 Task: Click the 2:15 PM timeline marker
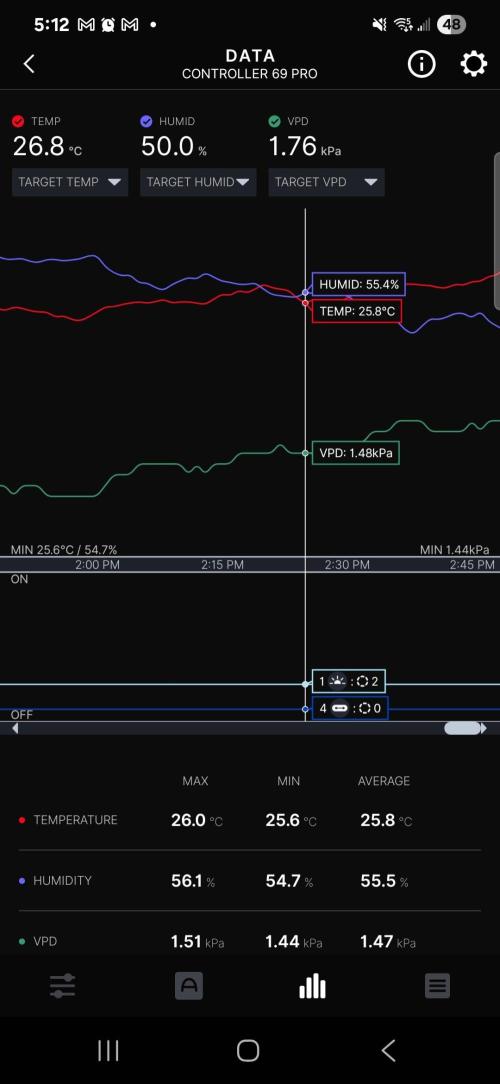click(x=222, y=565)
